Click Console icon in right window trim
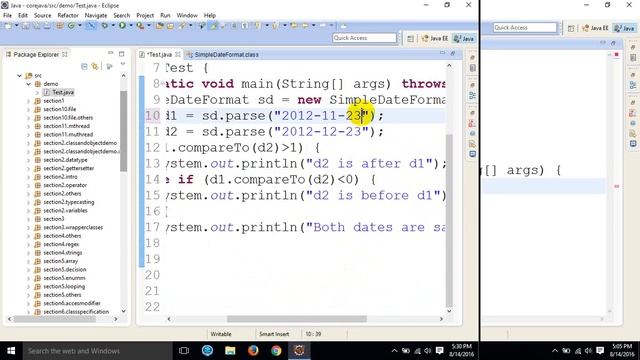This screenshot has width=640, height=360. click(633, 144)
